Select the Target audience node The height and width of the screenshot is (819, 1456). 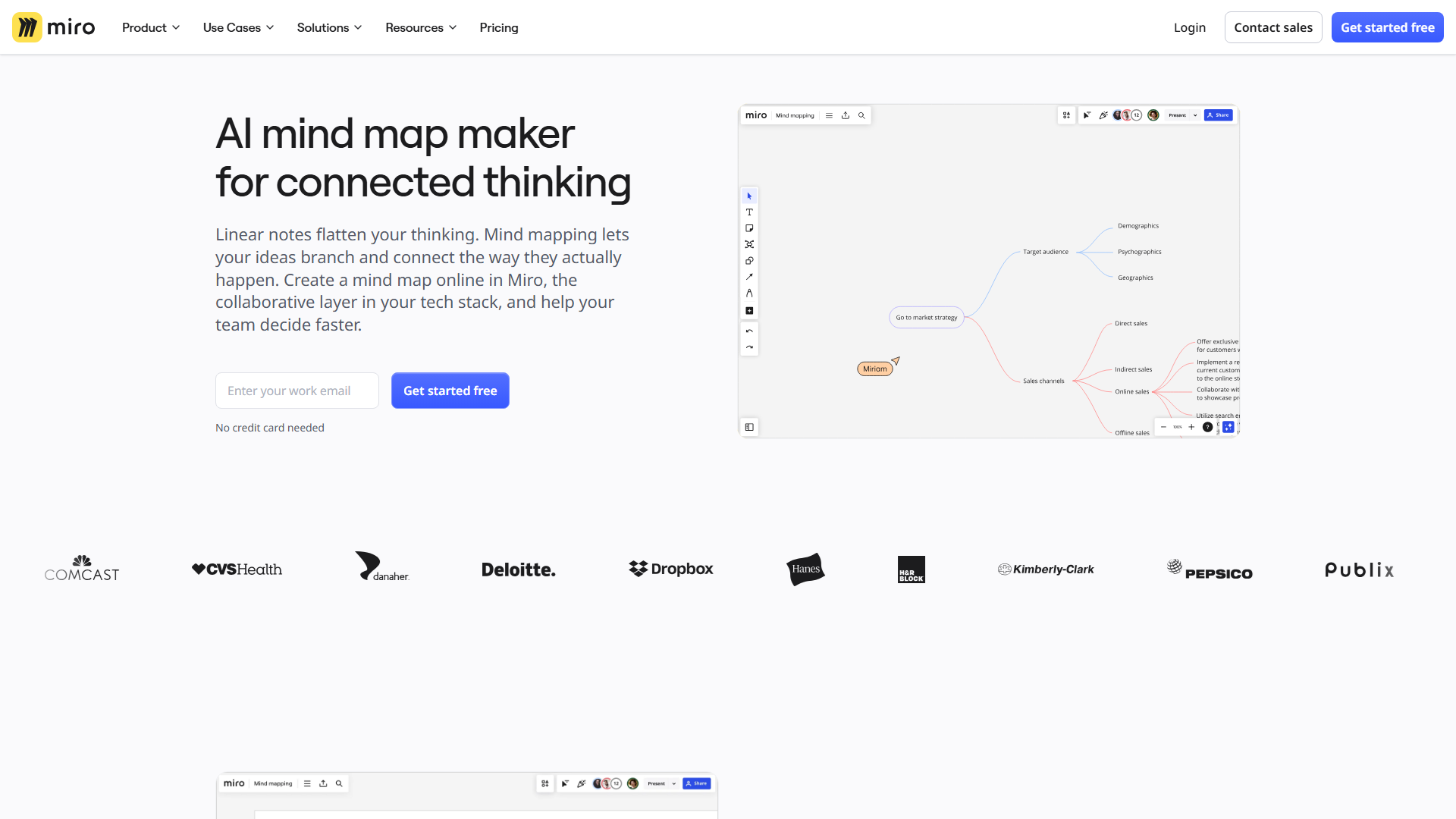(x=1046, y=252)
